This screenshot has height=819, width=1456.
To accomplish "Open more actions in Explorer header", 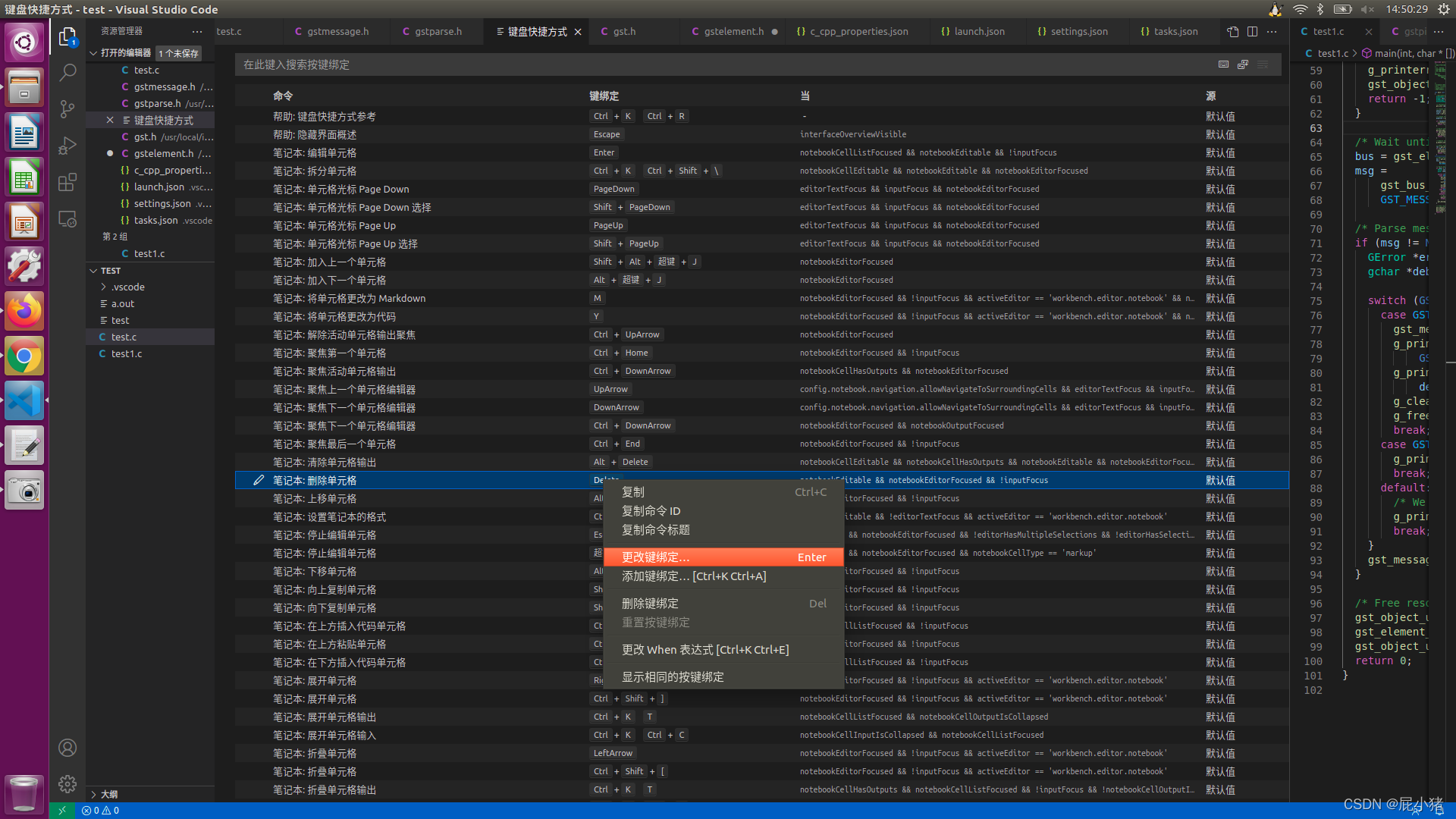I will [x=197, y=32].
